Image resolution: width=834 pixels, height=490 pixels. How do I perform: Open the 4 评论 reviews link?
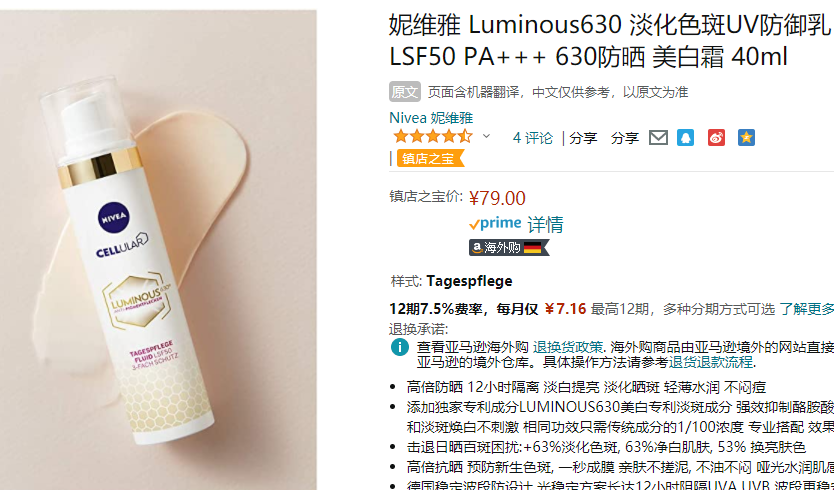coord(532,138)
